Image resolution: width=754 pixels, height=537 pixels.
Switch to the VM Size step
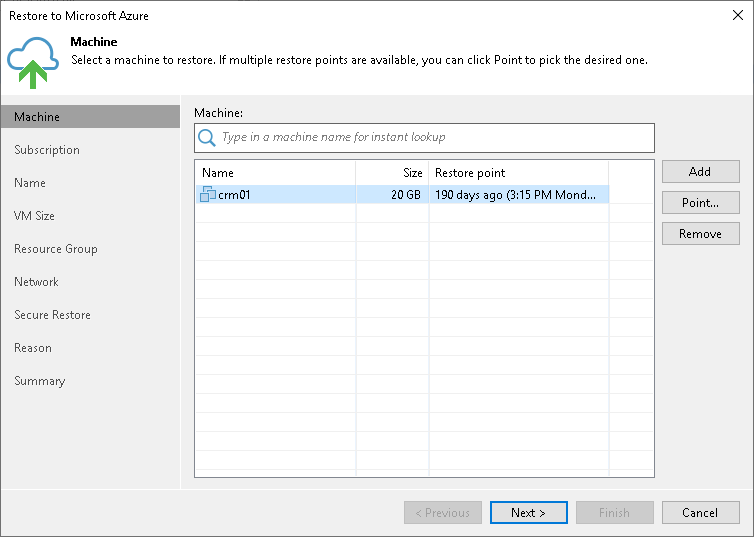[x=34, y=216]
